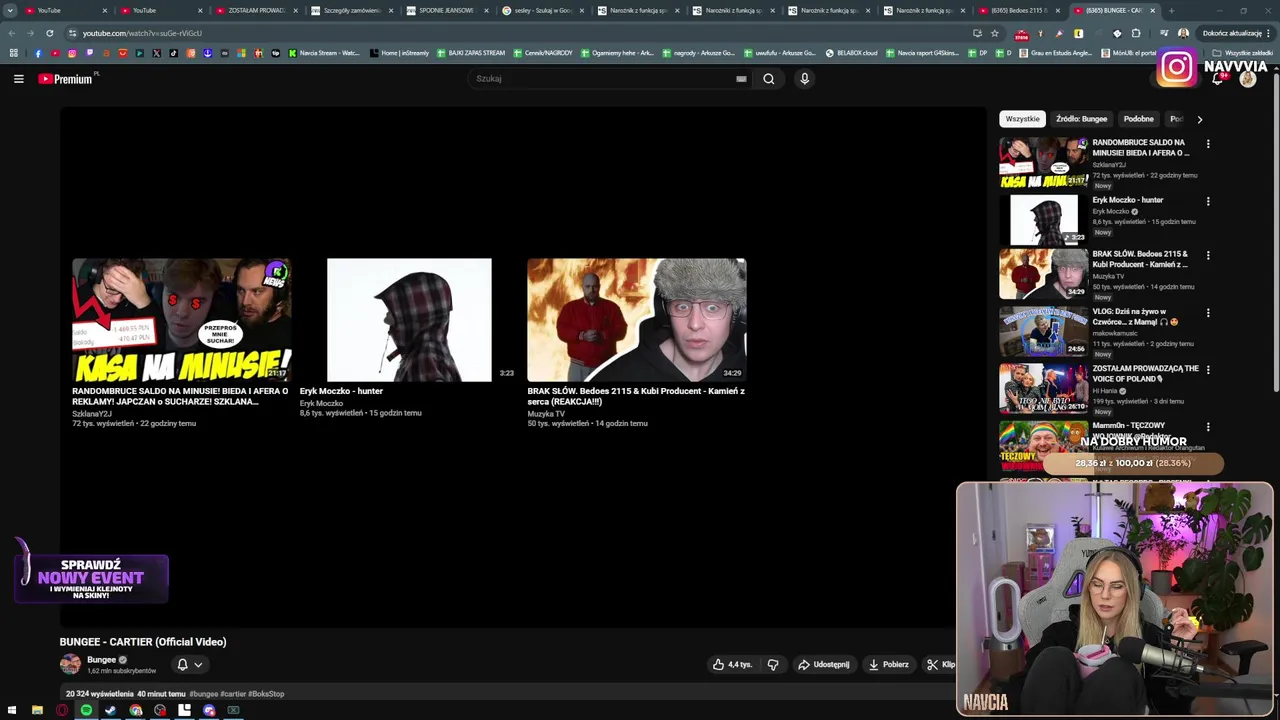Open a new browser tab
This screenshot has height=720, width=1280.
pyautogui.click(x=1171, y=10)
